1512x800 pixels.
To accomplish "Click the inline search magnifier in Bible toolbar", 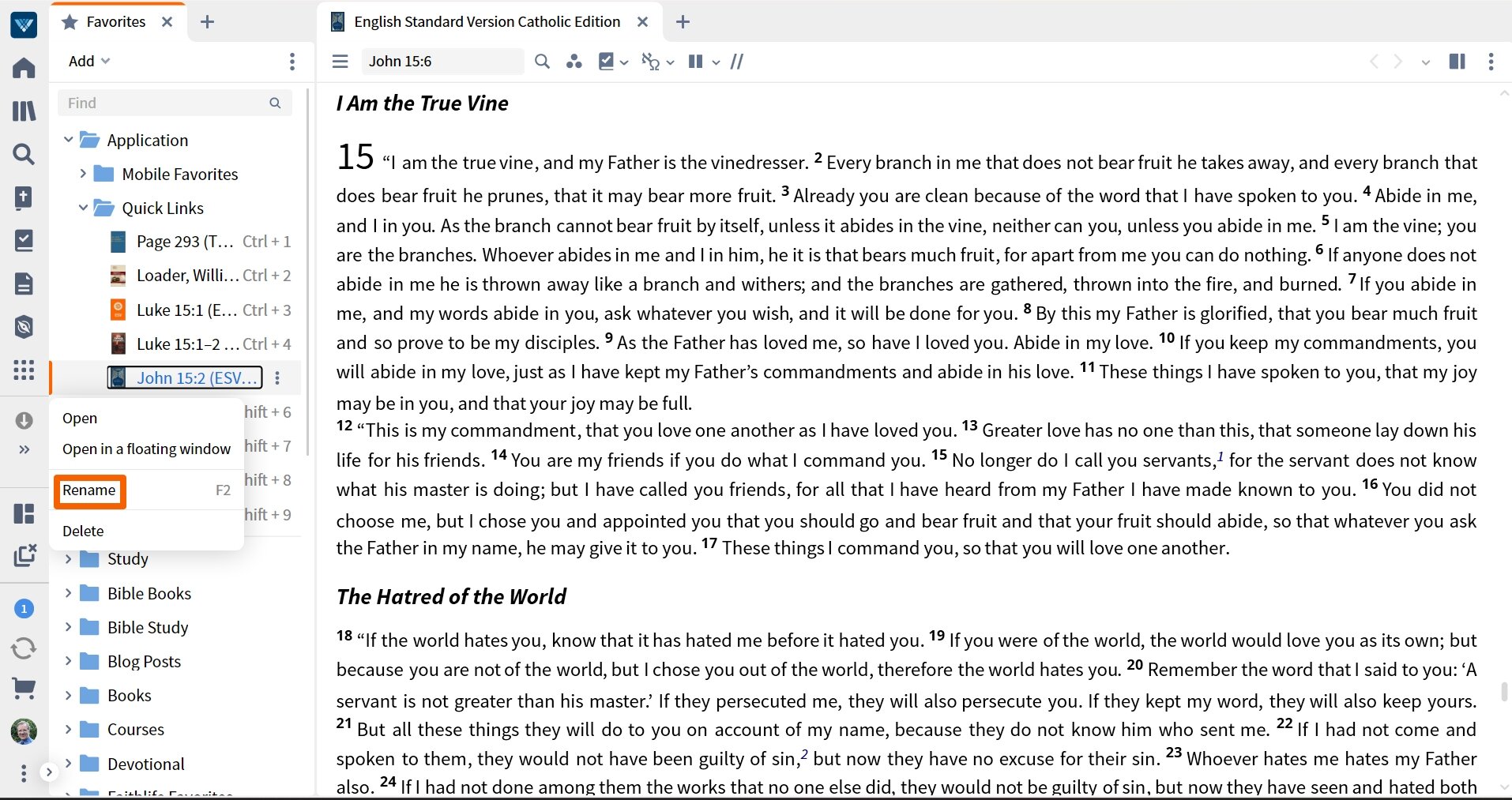I will click(x=542, y=62).
